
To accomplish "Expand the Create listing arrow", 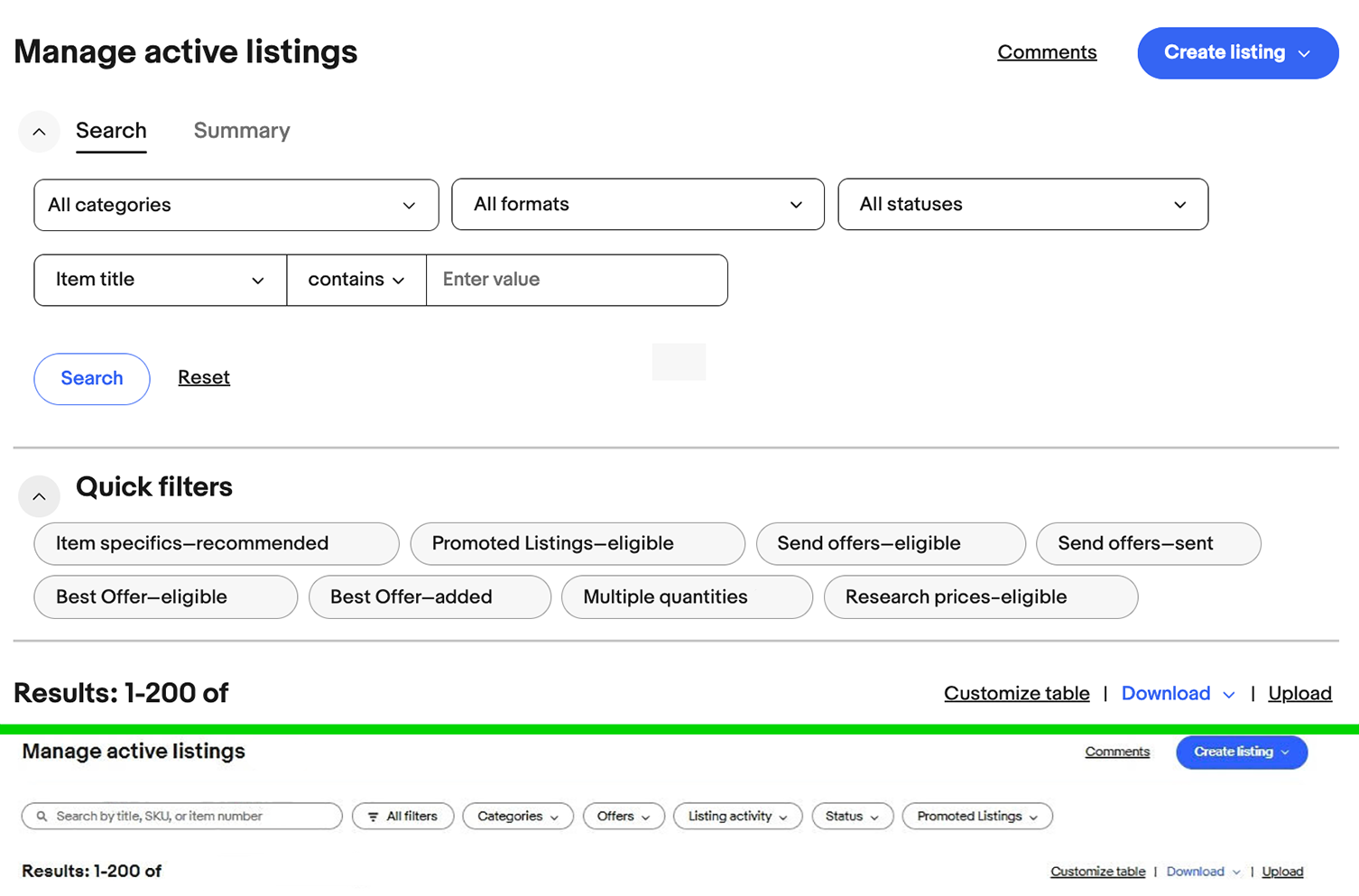I will [x=1302, y=53].
